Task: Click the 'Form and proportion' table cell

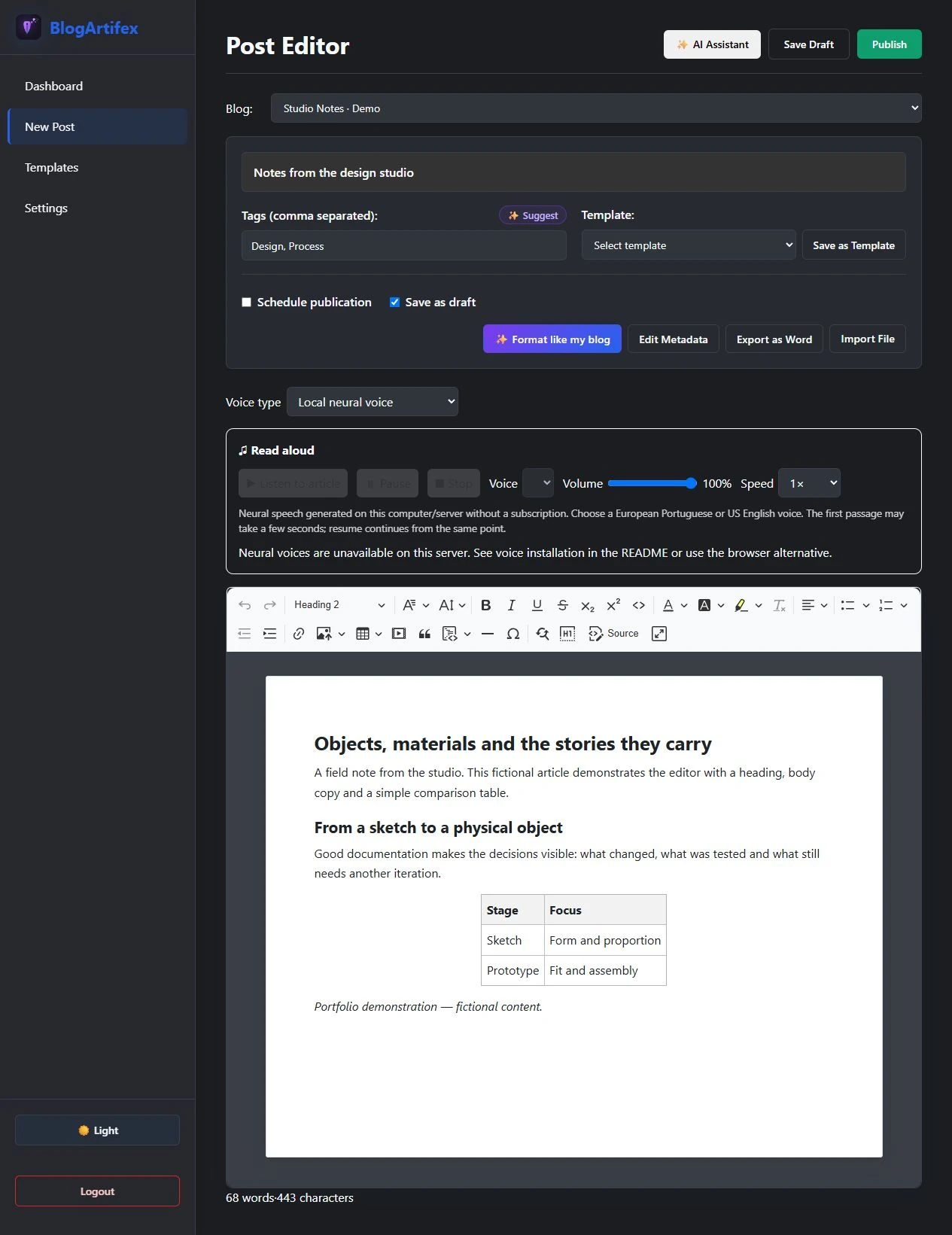Action: [605, 940]
